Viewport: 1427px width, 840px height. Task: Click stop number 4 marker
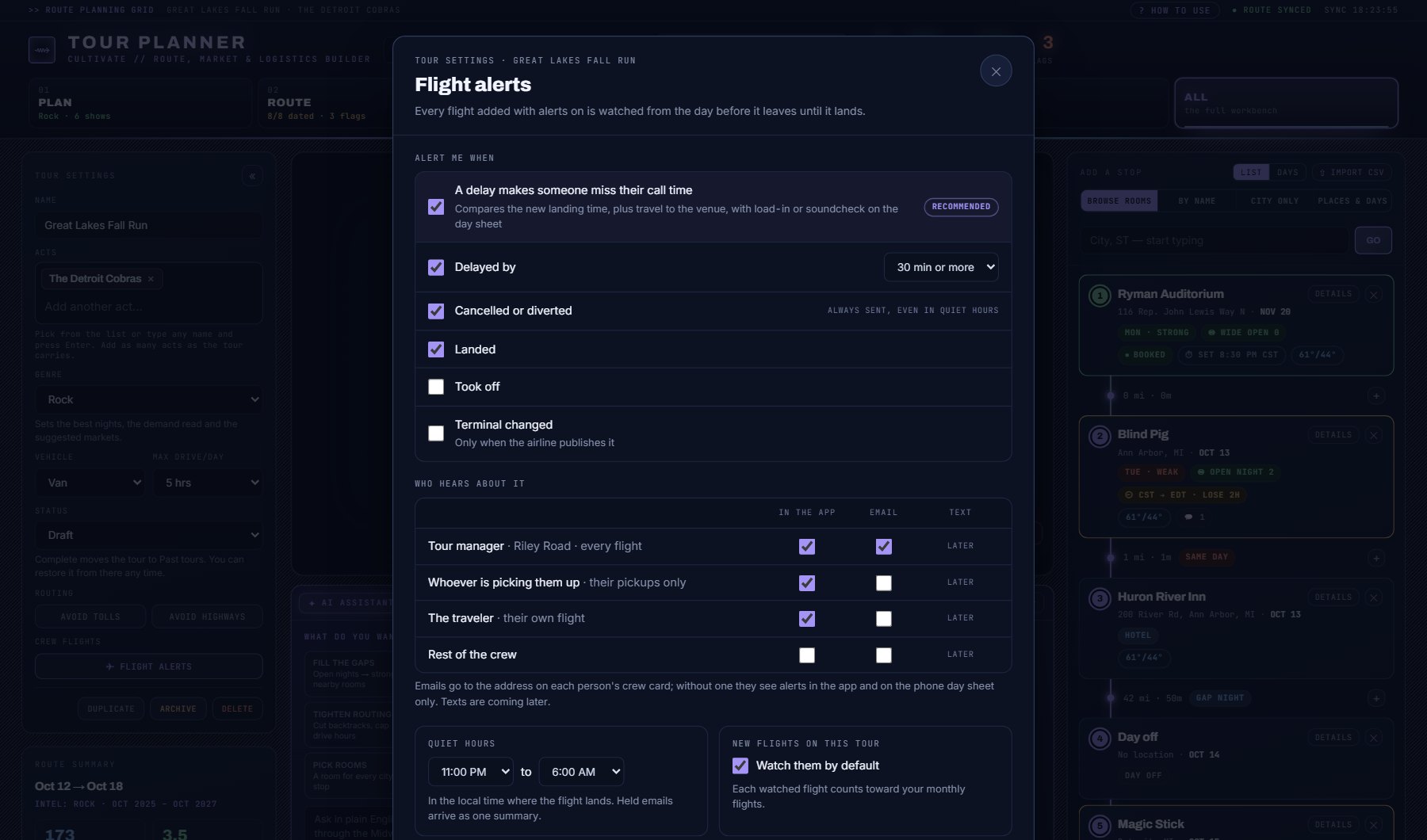[1100, 739]
